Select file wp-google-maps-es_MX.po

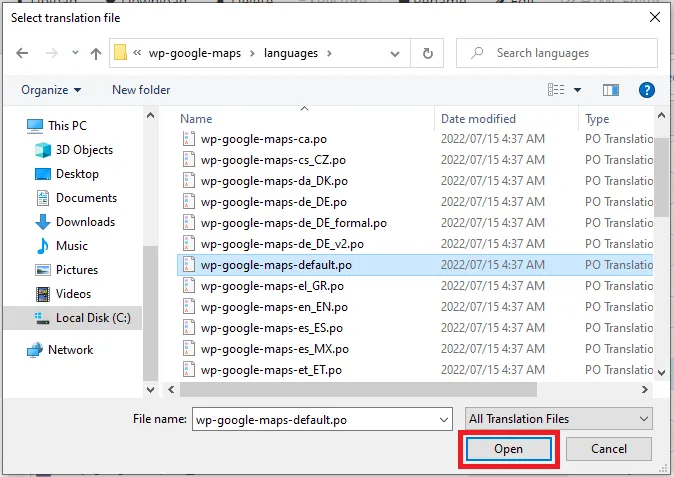point(275,349)
